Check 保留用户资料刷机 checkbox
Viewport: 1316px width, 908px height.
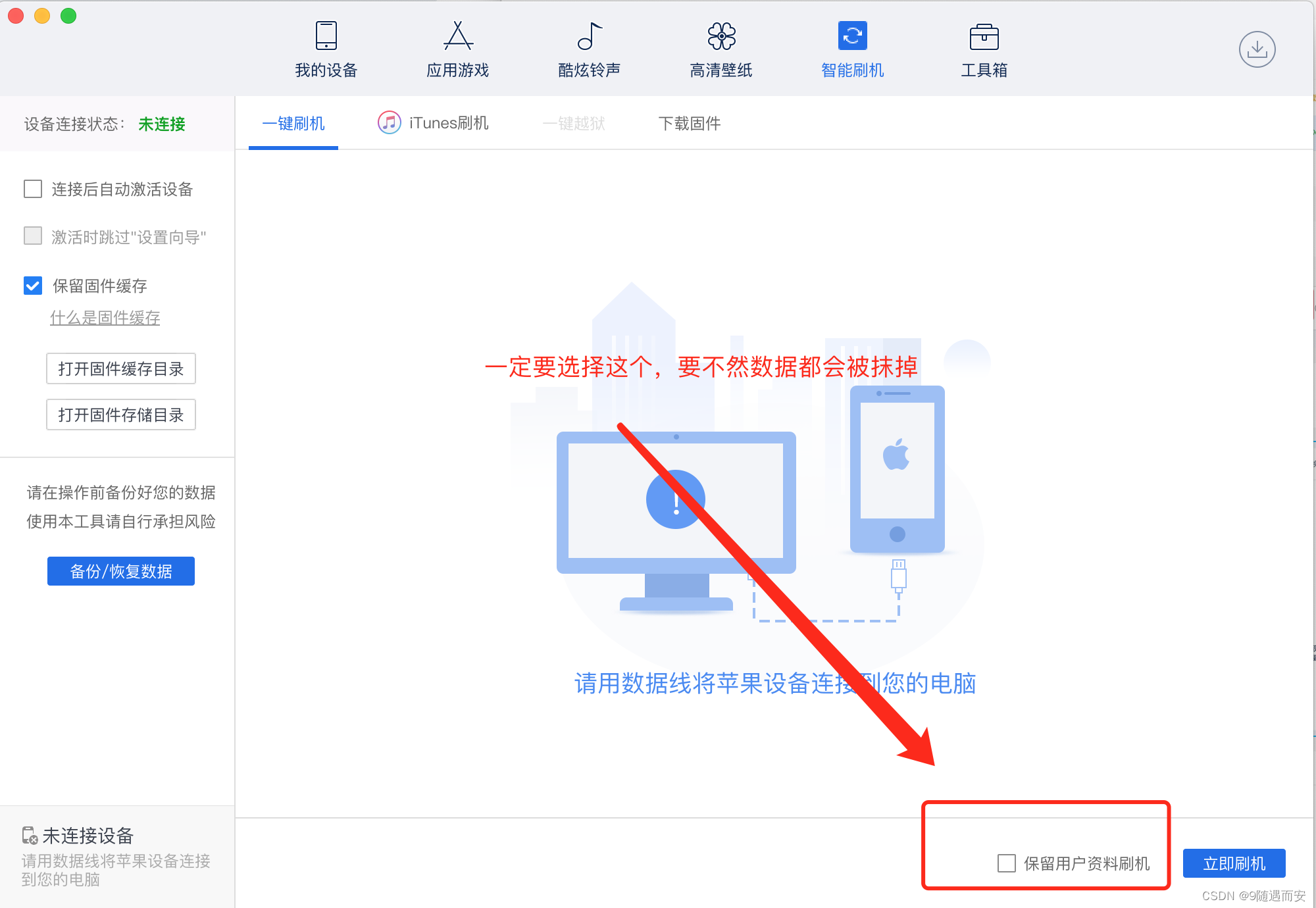[1006, 863]
